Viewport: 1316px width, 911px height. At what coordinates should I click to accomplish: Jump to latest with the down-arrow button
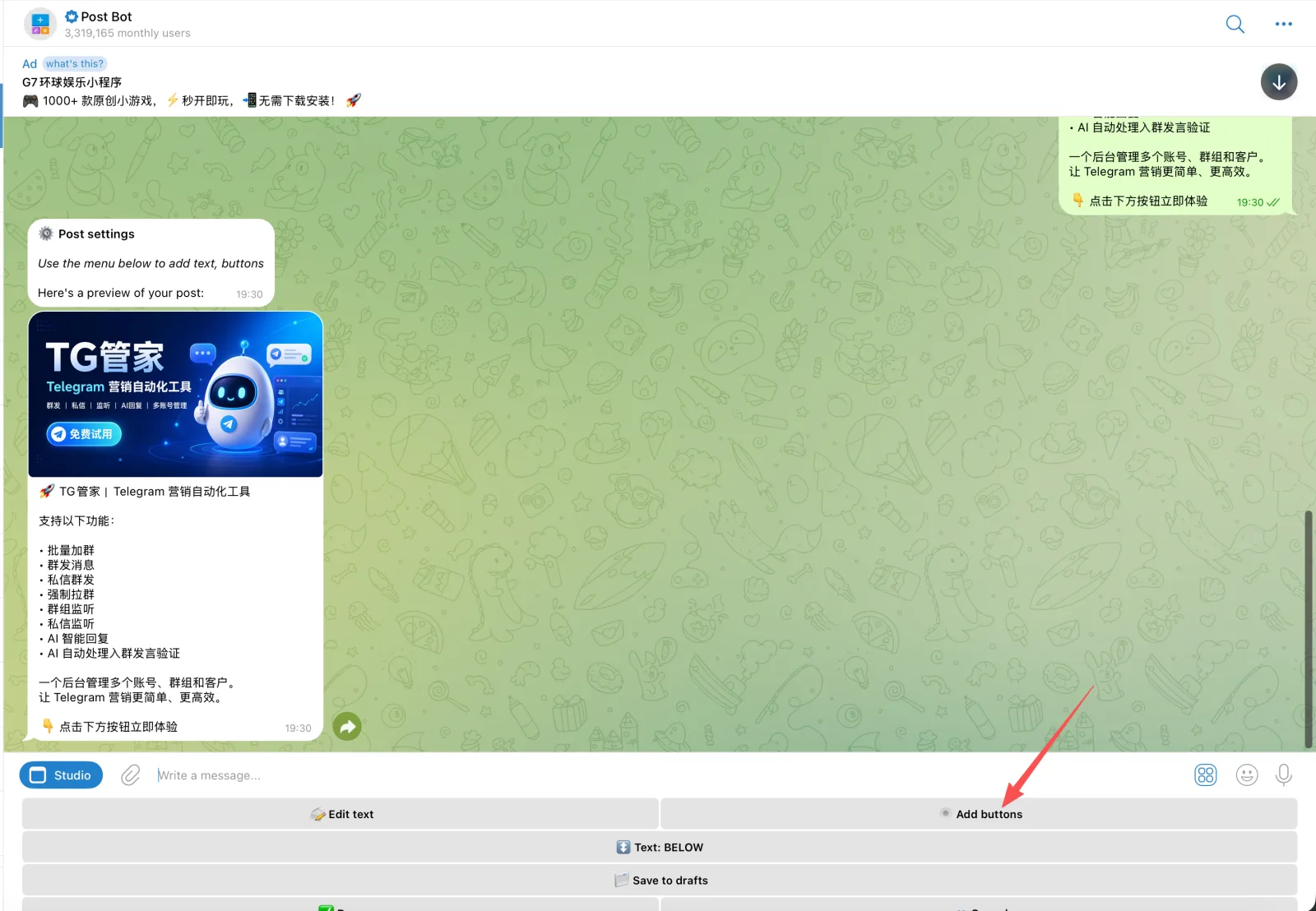pos(1279,82)
